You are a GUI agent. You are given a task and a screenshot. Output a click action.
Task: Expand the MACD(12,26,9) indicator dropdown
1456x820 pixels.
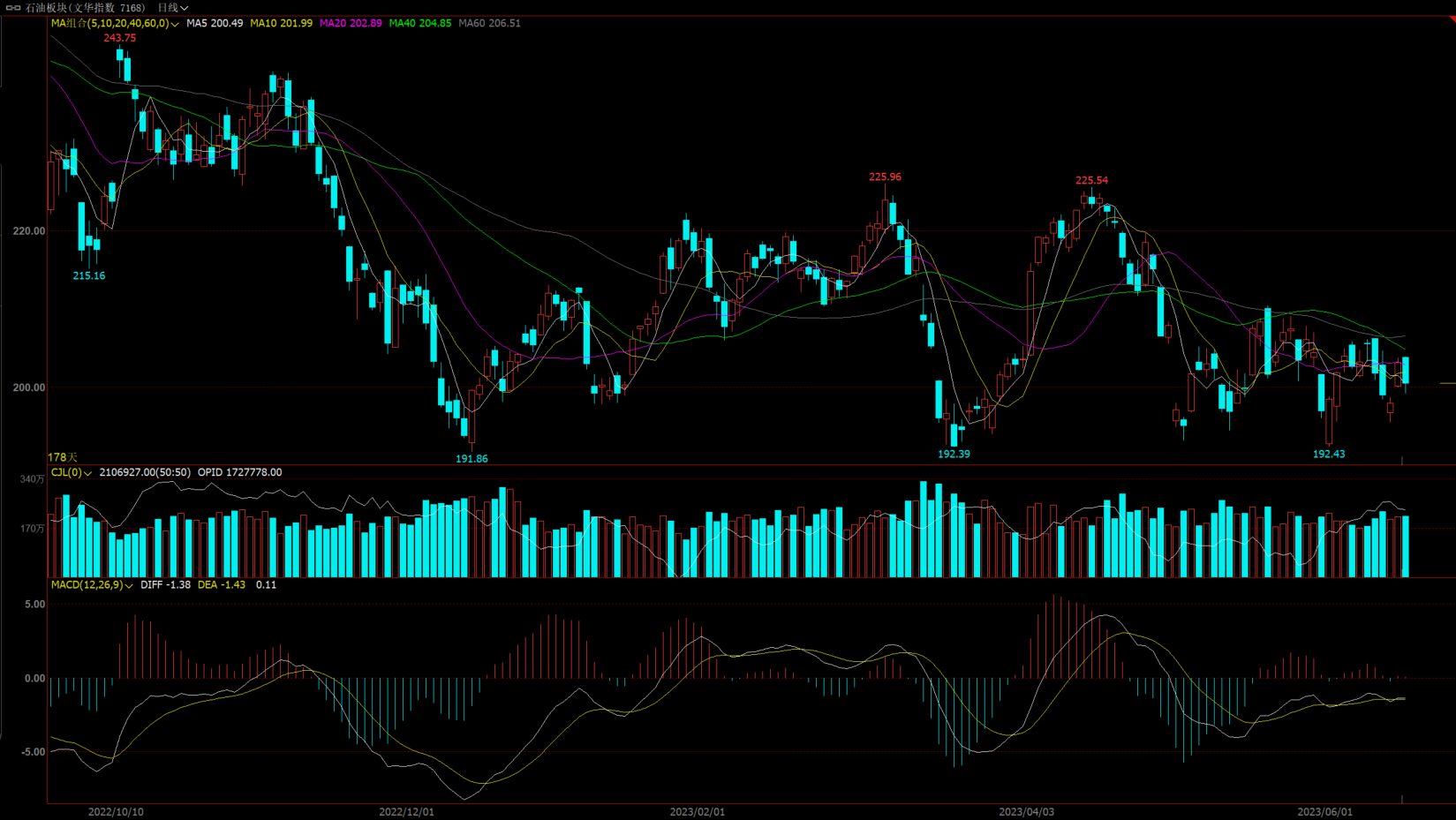pos(92,585)
